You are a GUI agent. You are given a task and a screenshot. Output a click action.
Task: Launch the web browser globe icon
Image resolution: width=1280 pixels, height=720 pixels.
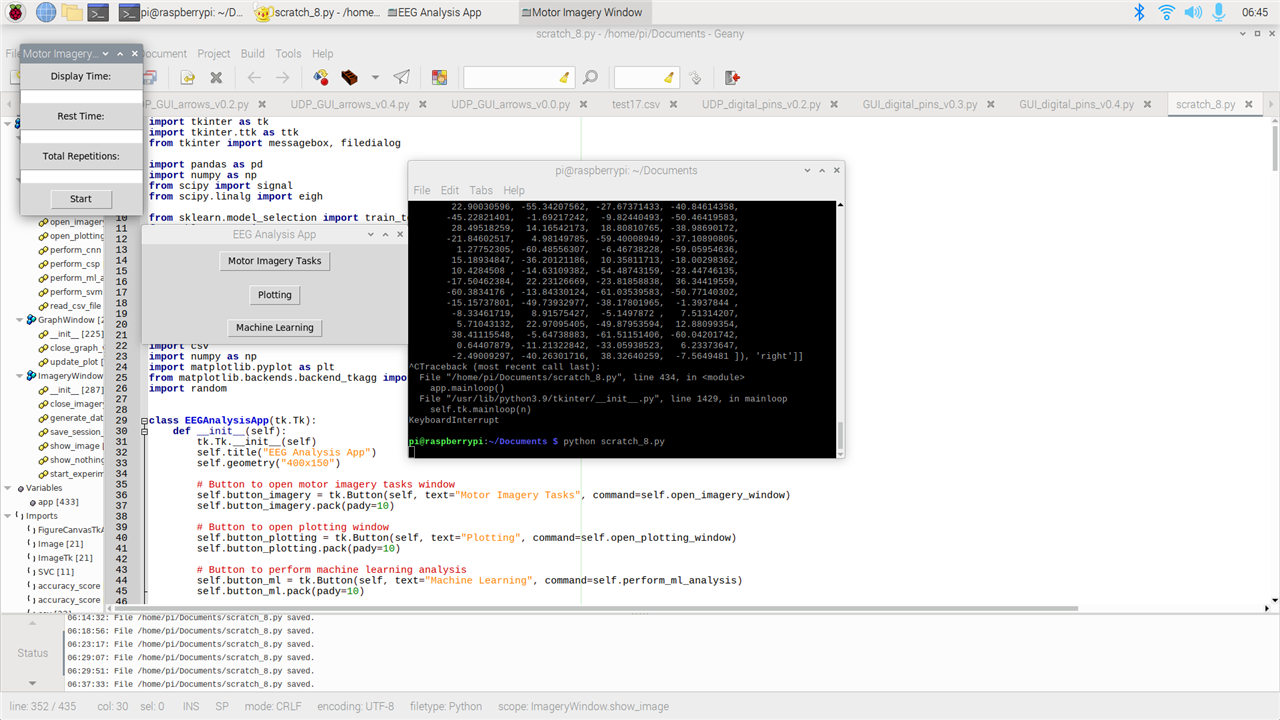(x=46, y=12)
